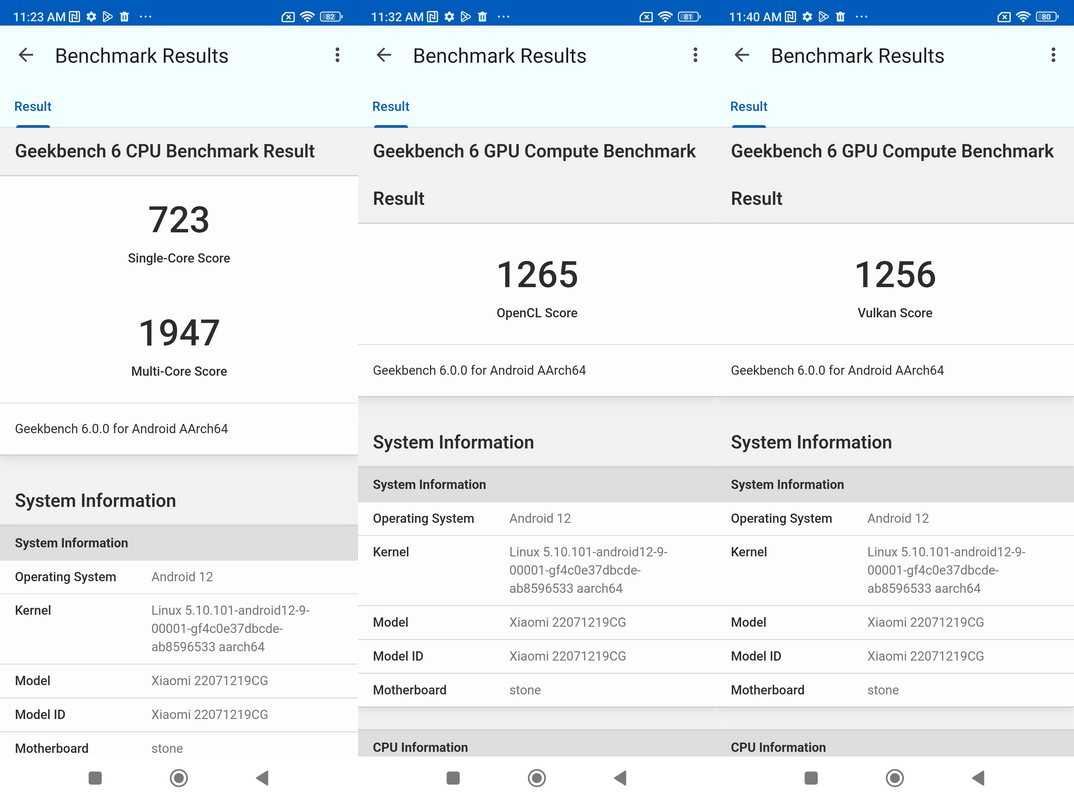Image resolution: width=1074 pixels, height=800 pixels.
Task: Tap the 1256 Vulkan Score value
Action: 895,275
